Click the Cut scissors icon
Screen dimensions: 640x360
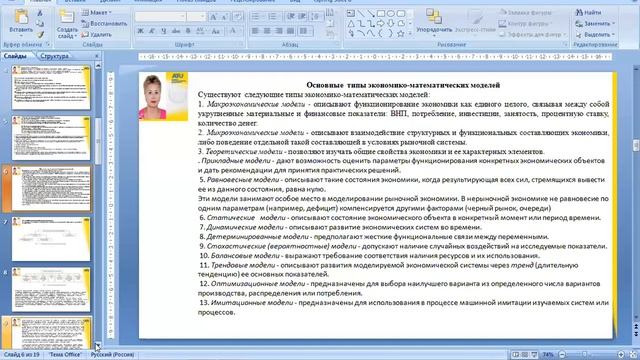click(40, 13)
